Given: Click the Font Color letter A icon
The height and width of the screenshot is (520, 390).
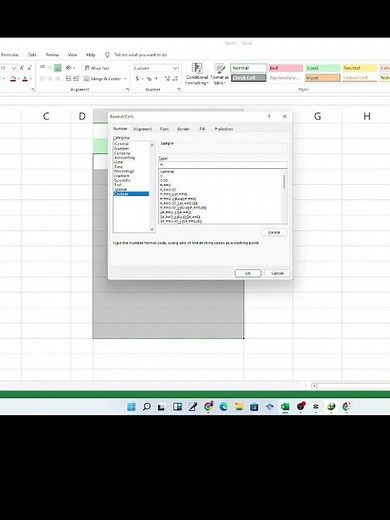Looking at the screenshot, I should coord(25,79).
